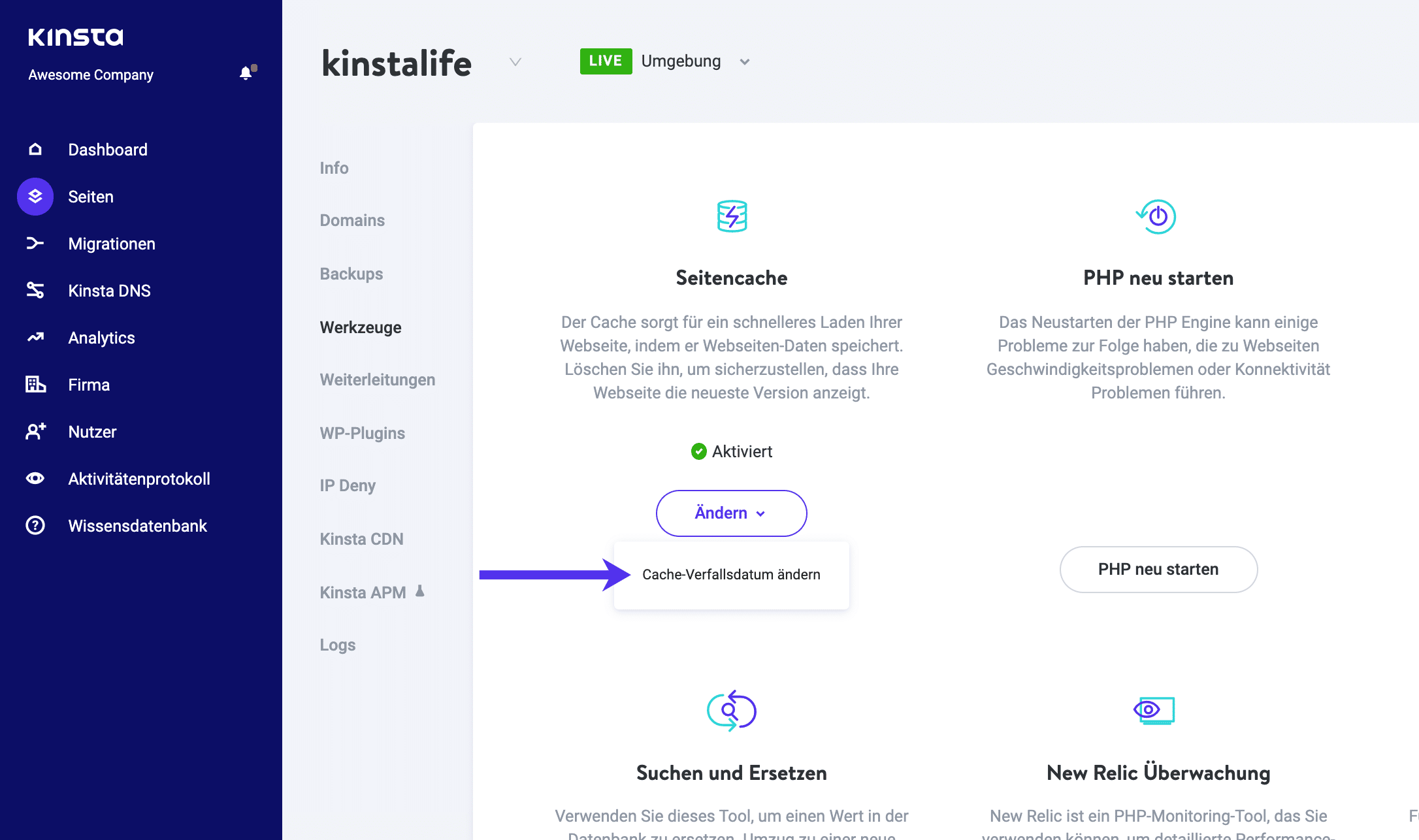Click the PHP neu starten heading
The image size is (1419, 840).
click(1158, 278)
